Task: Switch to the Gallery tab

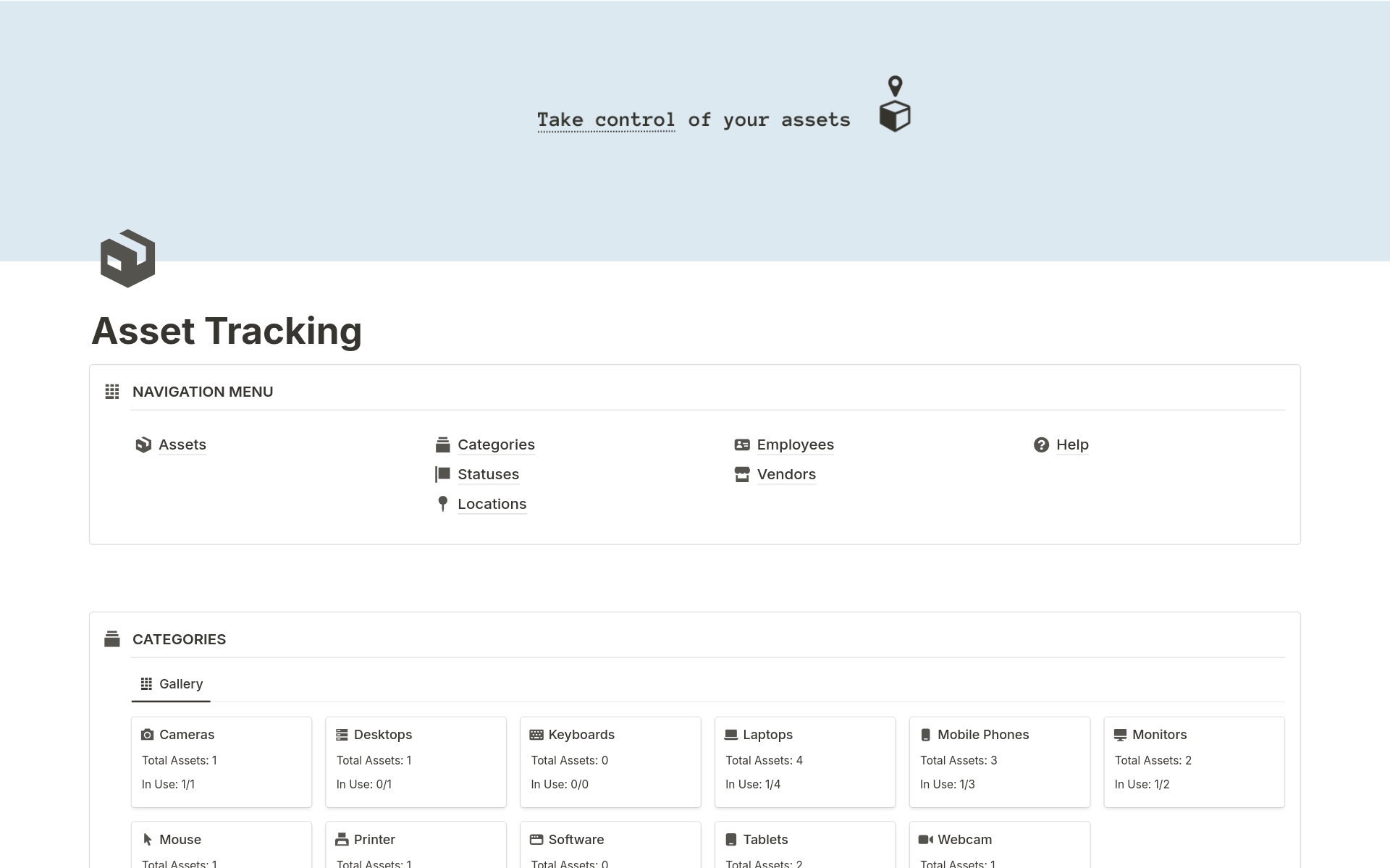Action: tap(171, 683)
